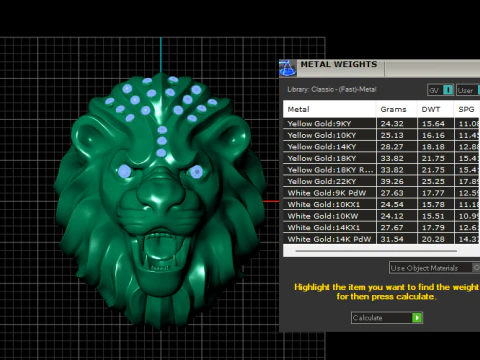Click the Calculate button label
The width and height of the screenshot is (480, 360).
point(368,318)
